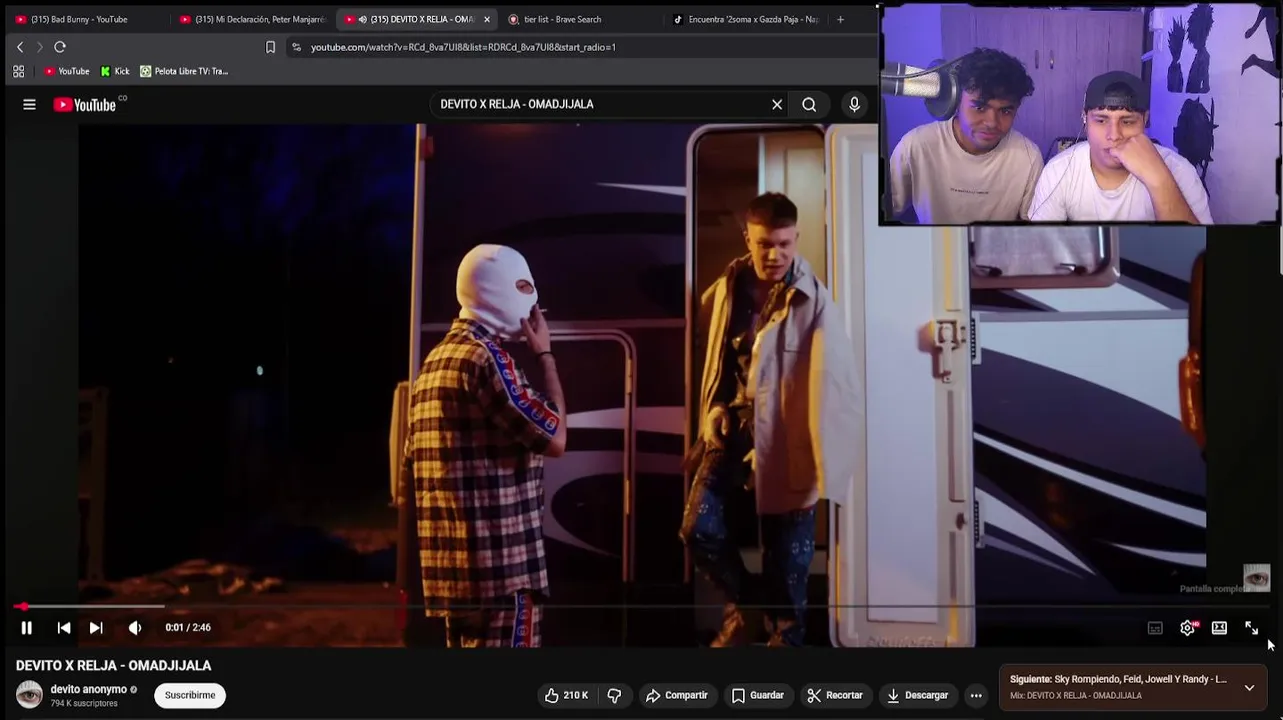Open the Kick bookmark

pyautogui.click(x=115, y=71)
